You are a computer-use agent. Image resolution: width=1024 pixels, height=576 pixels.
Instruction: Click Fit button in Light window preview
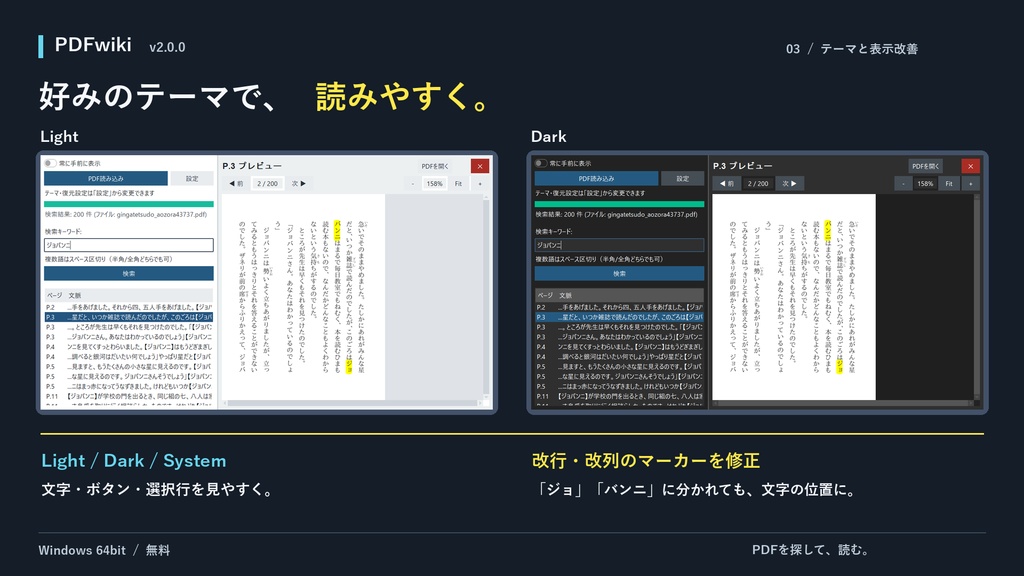click(x=458, y=184)
